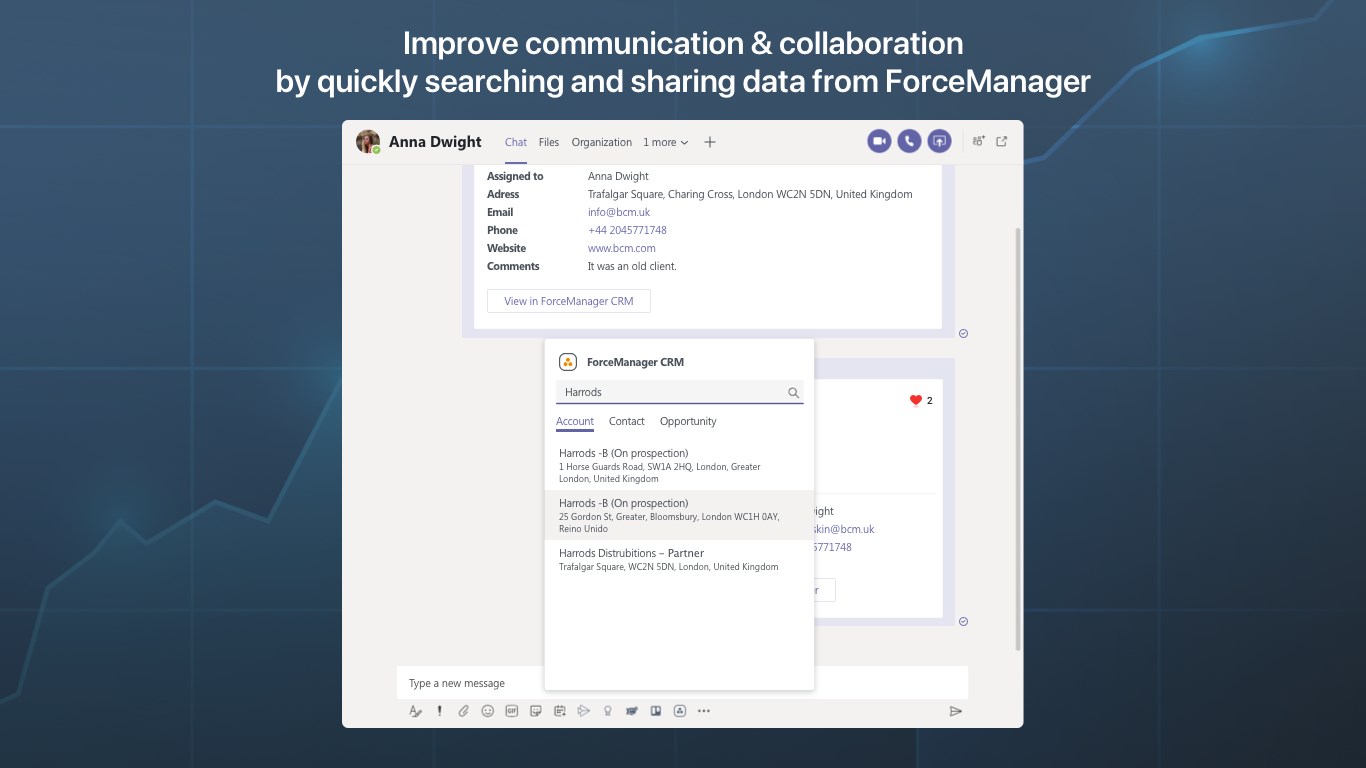Image resolution: width=1366 pixels, height=768 pixels.
Task: Click the Anna Dwight chat title
Action: (435, 142)
